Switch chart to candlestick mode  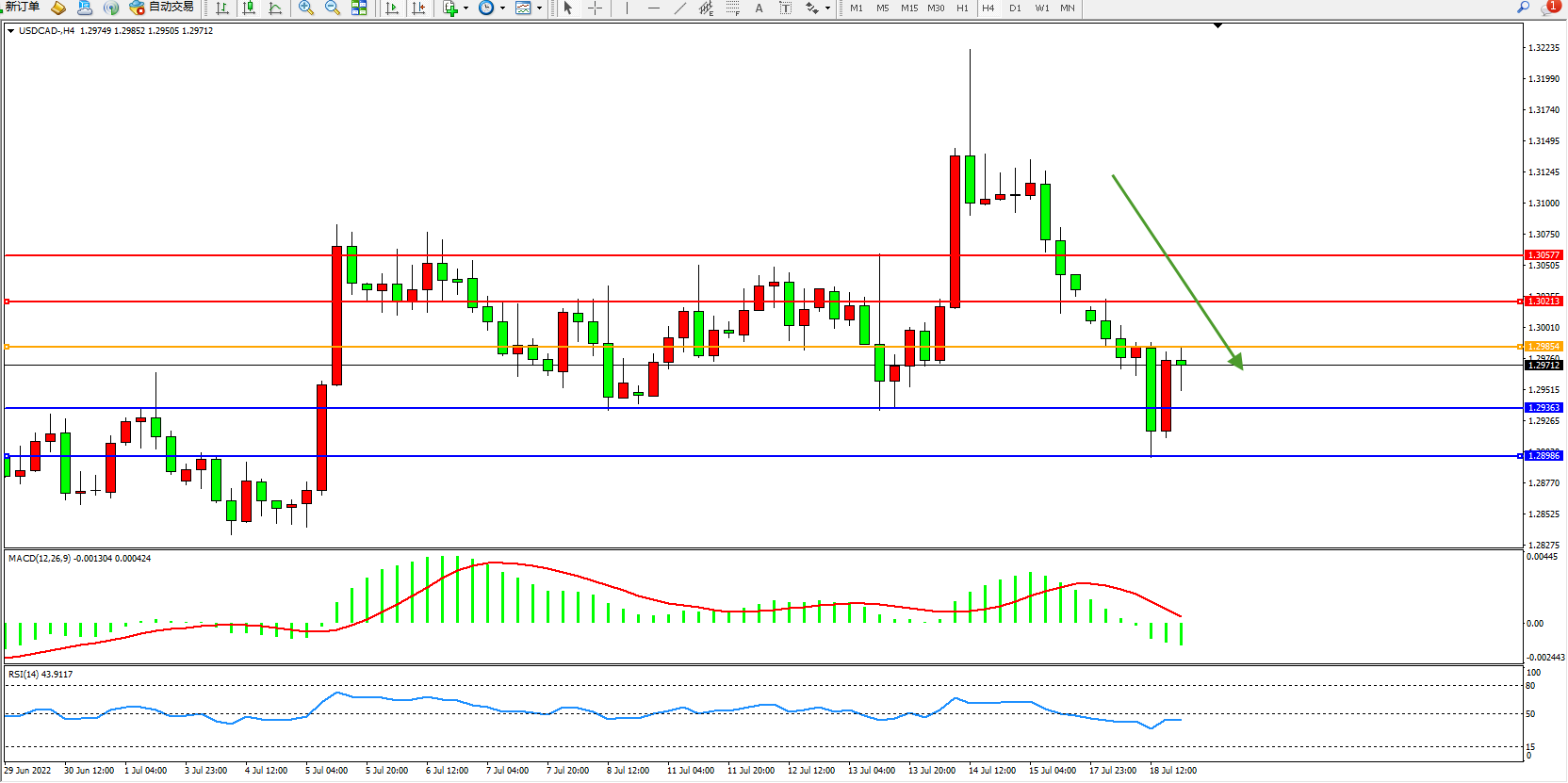click(249, 8)
